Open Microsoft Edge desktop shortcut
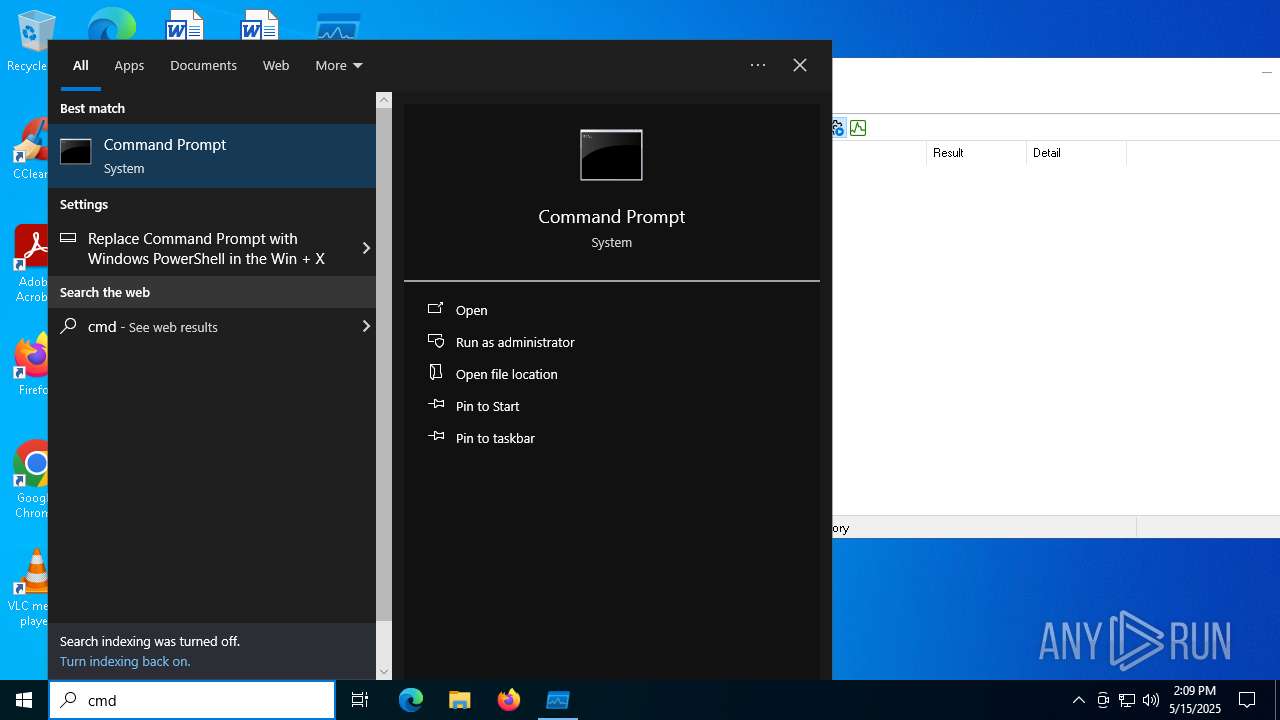 [x=111, y=25]
